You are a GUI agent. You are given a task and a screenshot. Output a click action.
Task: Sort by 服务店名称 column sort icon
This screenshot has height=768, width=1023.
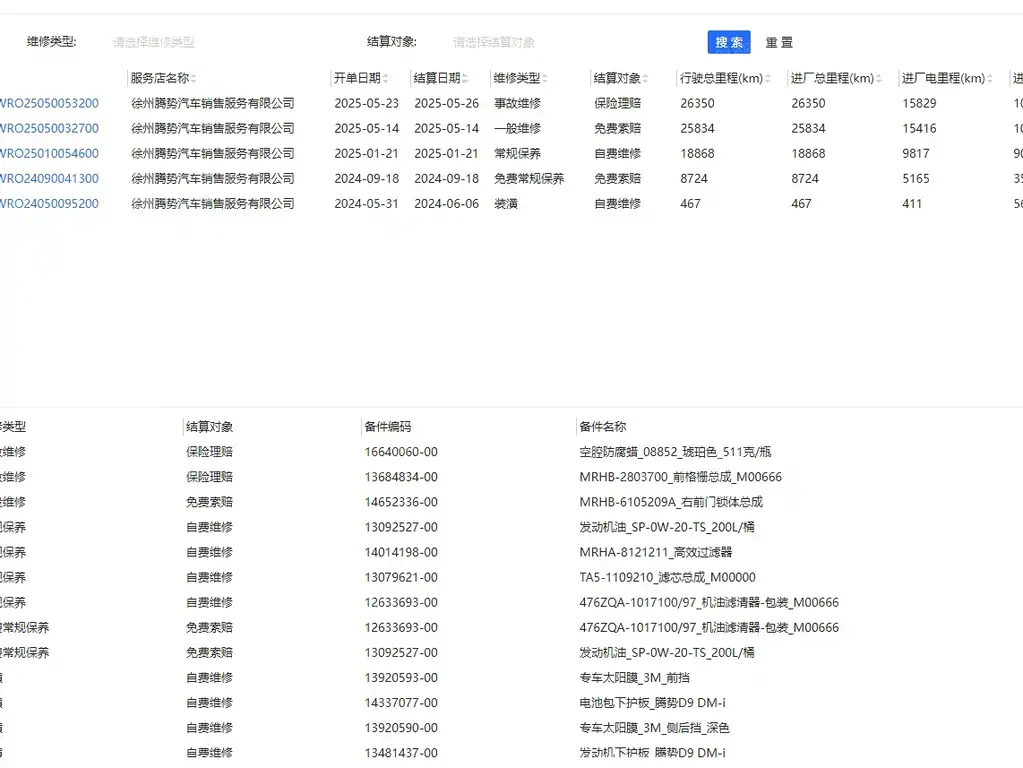194,78
